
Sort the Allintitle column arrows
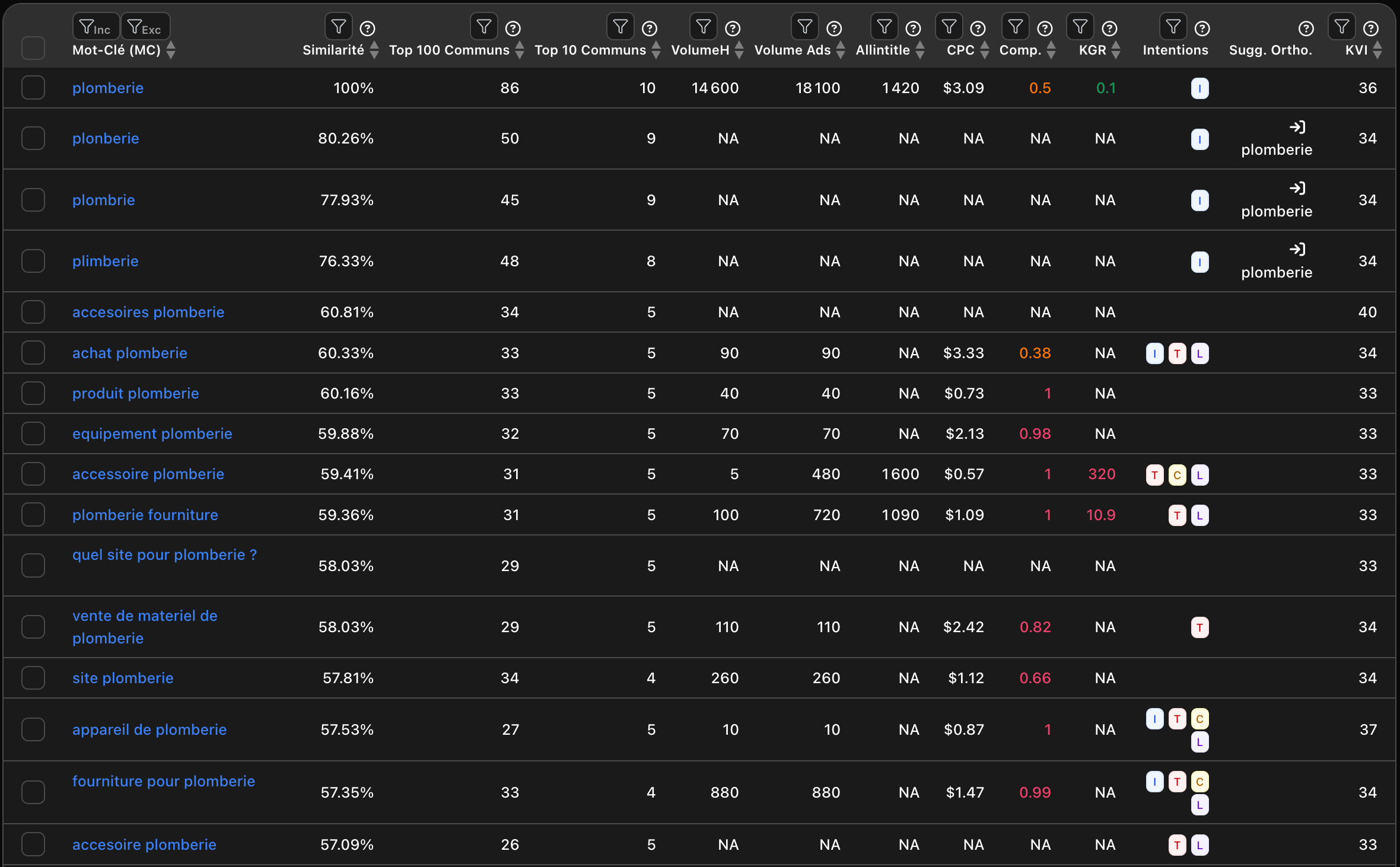click(x=920, y=50)
